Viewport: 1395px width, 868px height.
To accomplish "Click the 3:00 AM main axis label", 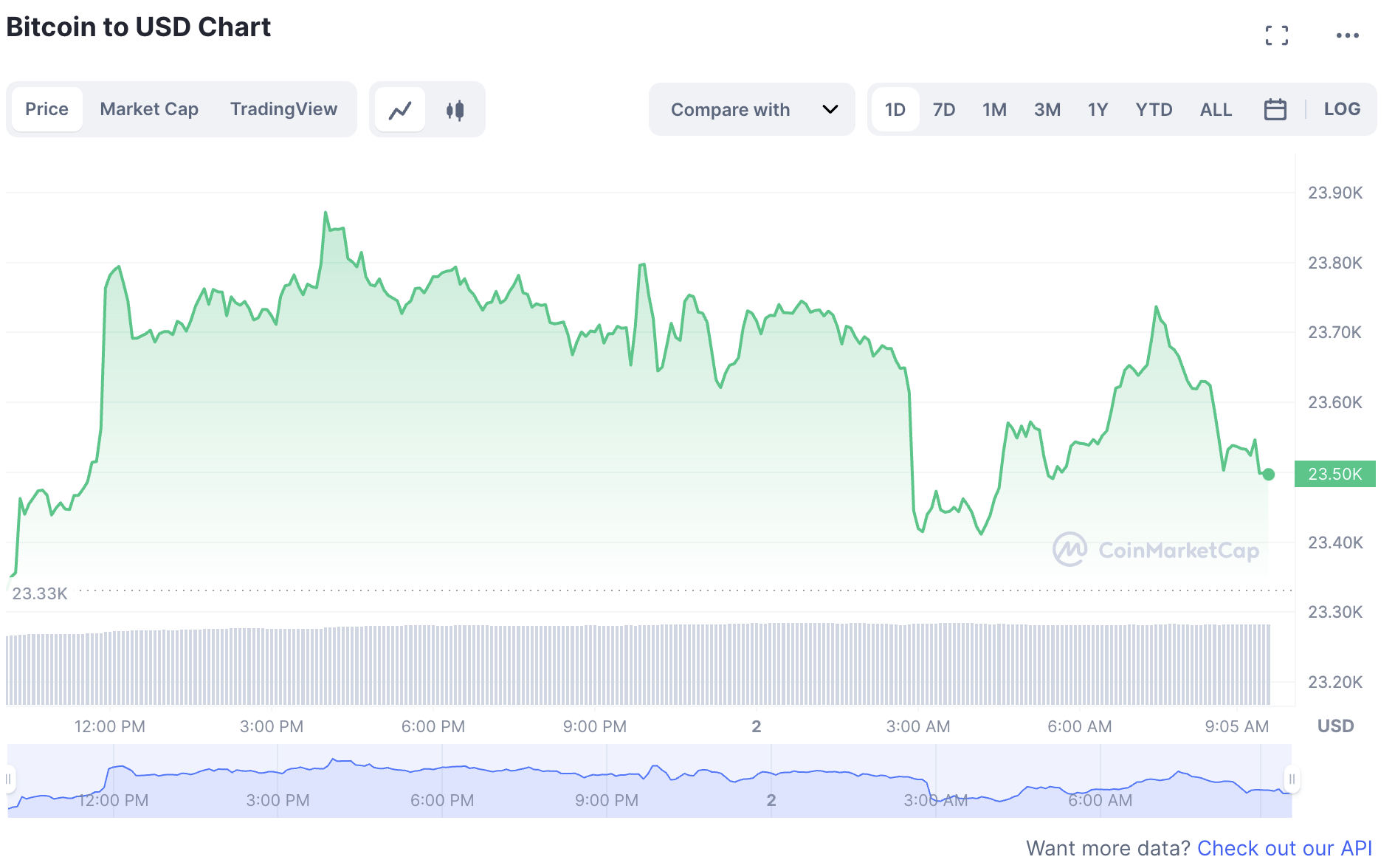I will click(917, 726).
